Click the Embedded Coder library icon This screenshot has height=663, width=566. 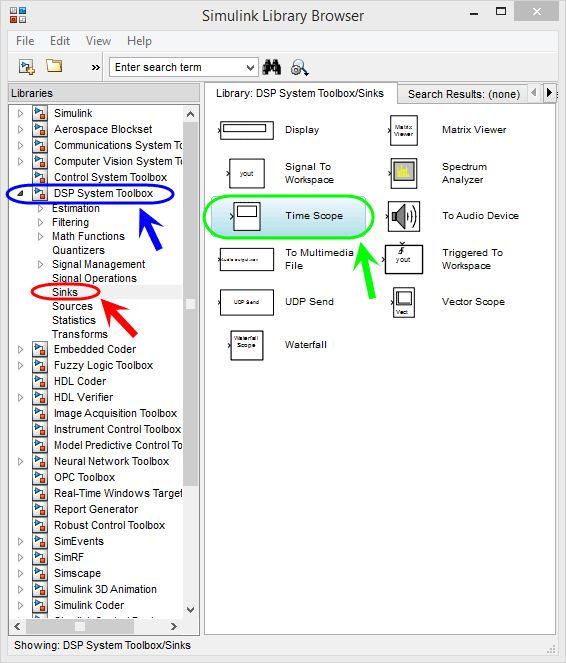(40, 349)
